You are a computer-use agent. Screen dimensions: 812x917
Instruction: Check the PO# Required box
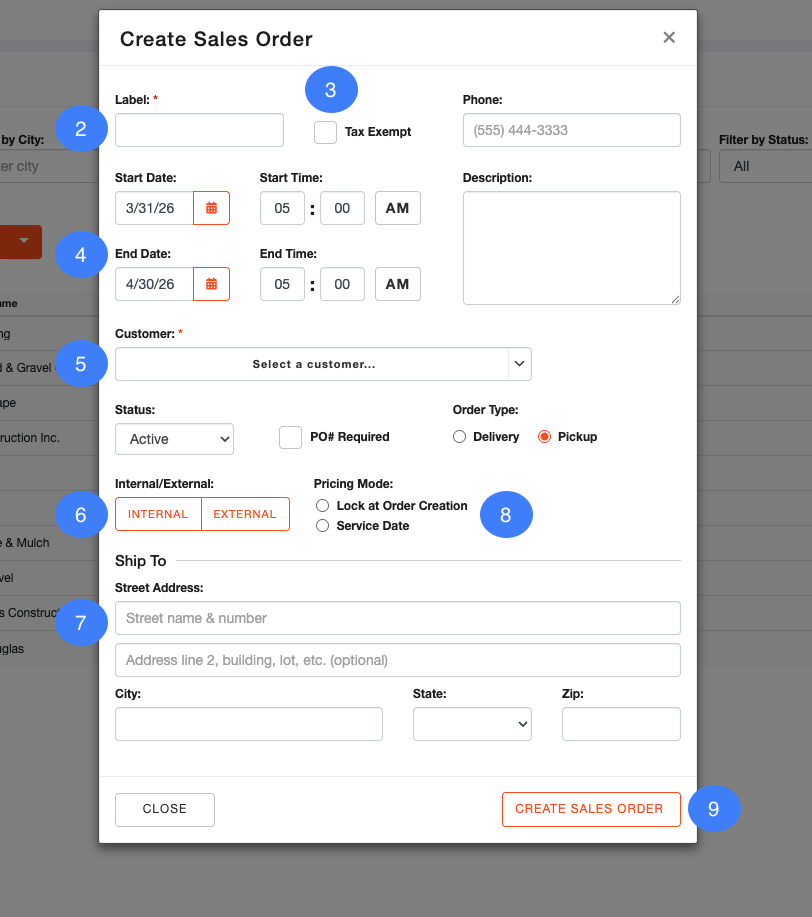click(x=290, y=437)
